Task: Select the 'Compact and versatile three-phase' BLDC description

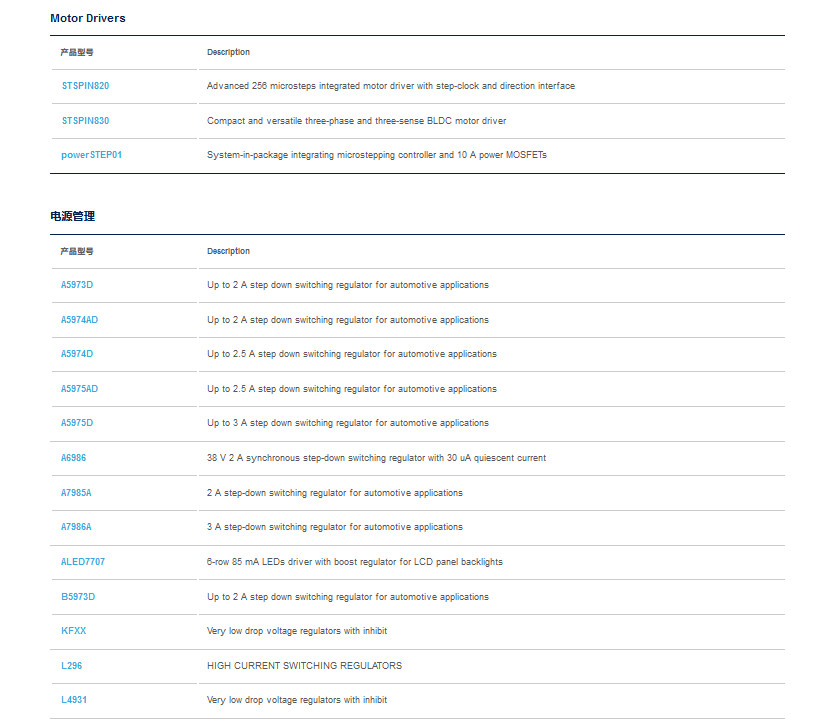Action: point(357,121)
